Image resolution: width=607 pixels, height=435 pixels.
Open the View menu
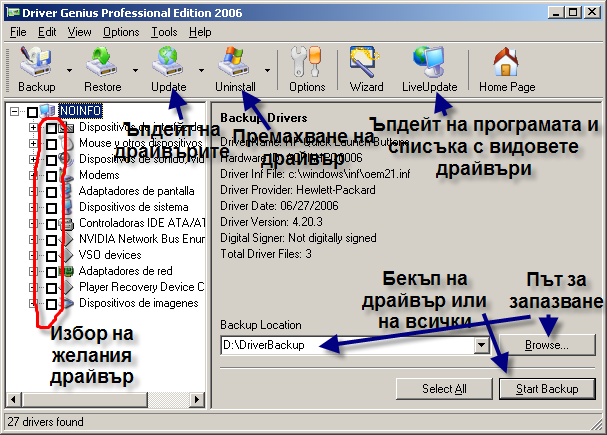point(79,32)
